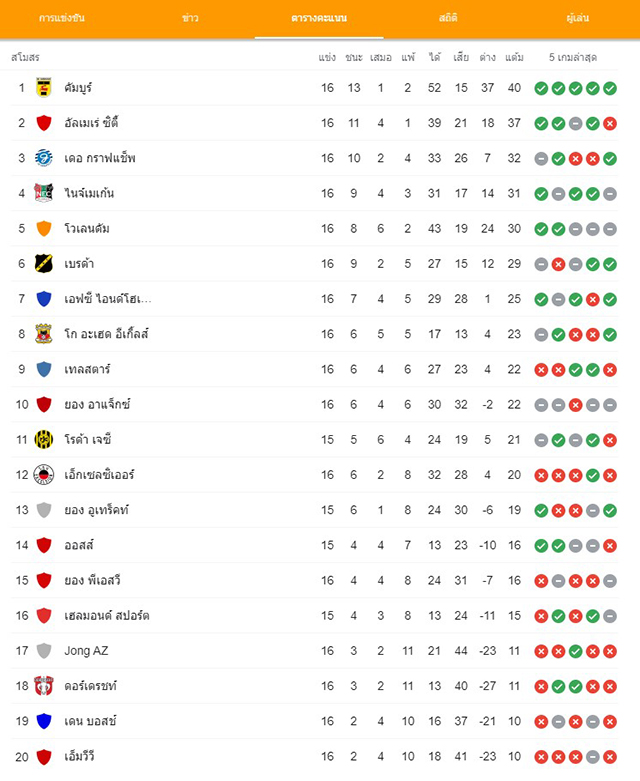Click the 5 เกมล่าสุด column header

573,58
